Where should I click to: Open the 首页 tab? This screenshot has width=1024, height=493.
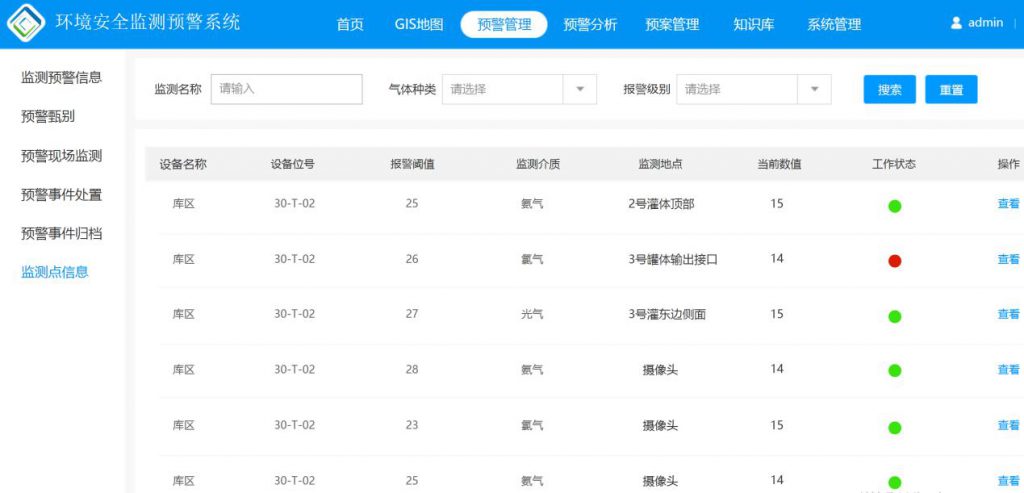pos(350,25)
